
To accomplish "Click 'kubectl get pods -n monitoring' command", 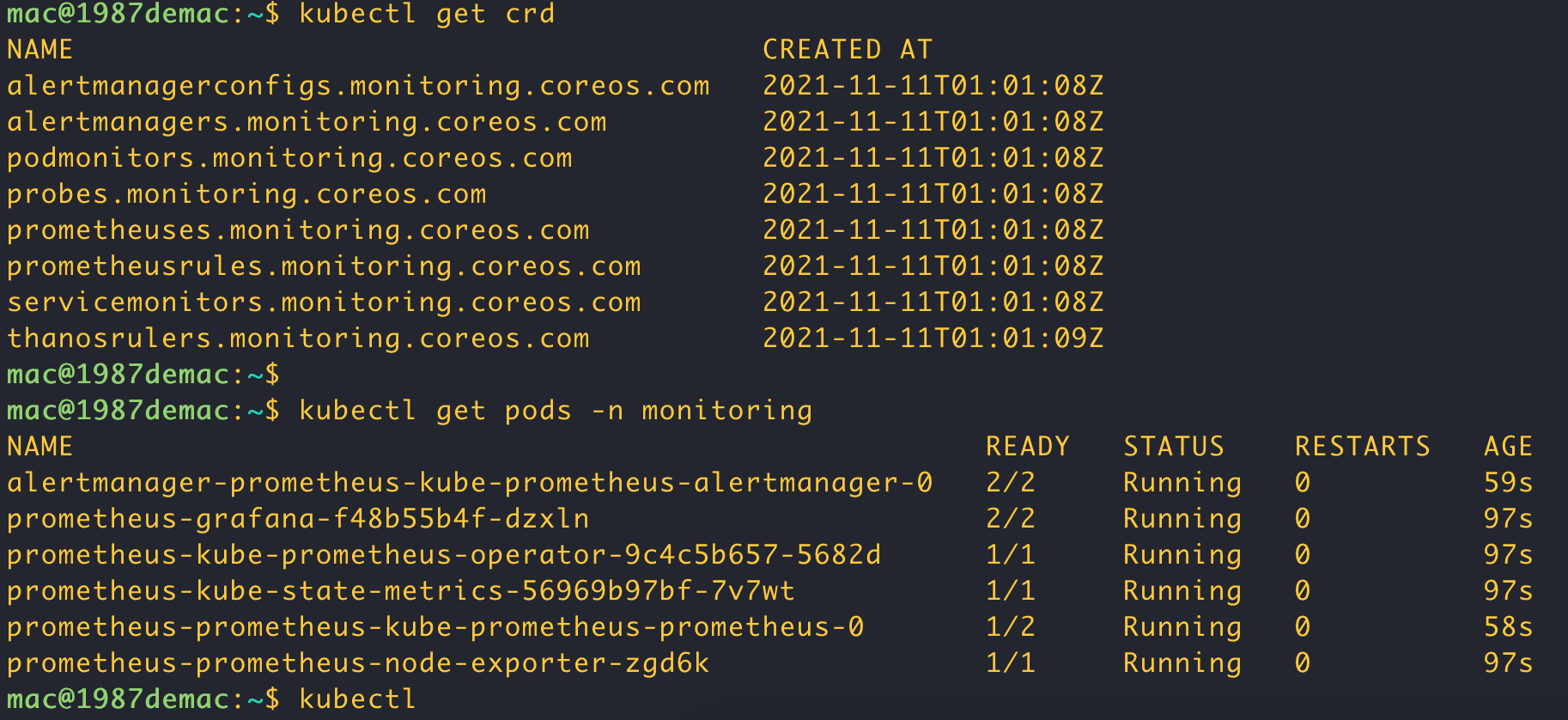I will click(556, 411).
